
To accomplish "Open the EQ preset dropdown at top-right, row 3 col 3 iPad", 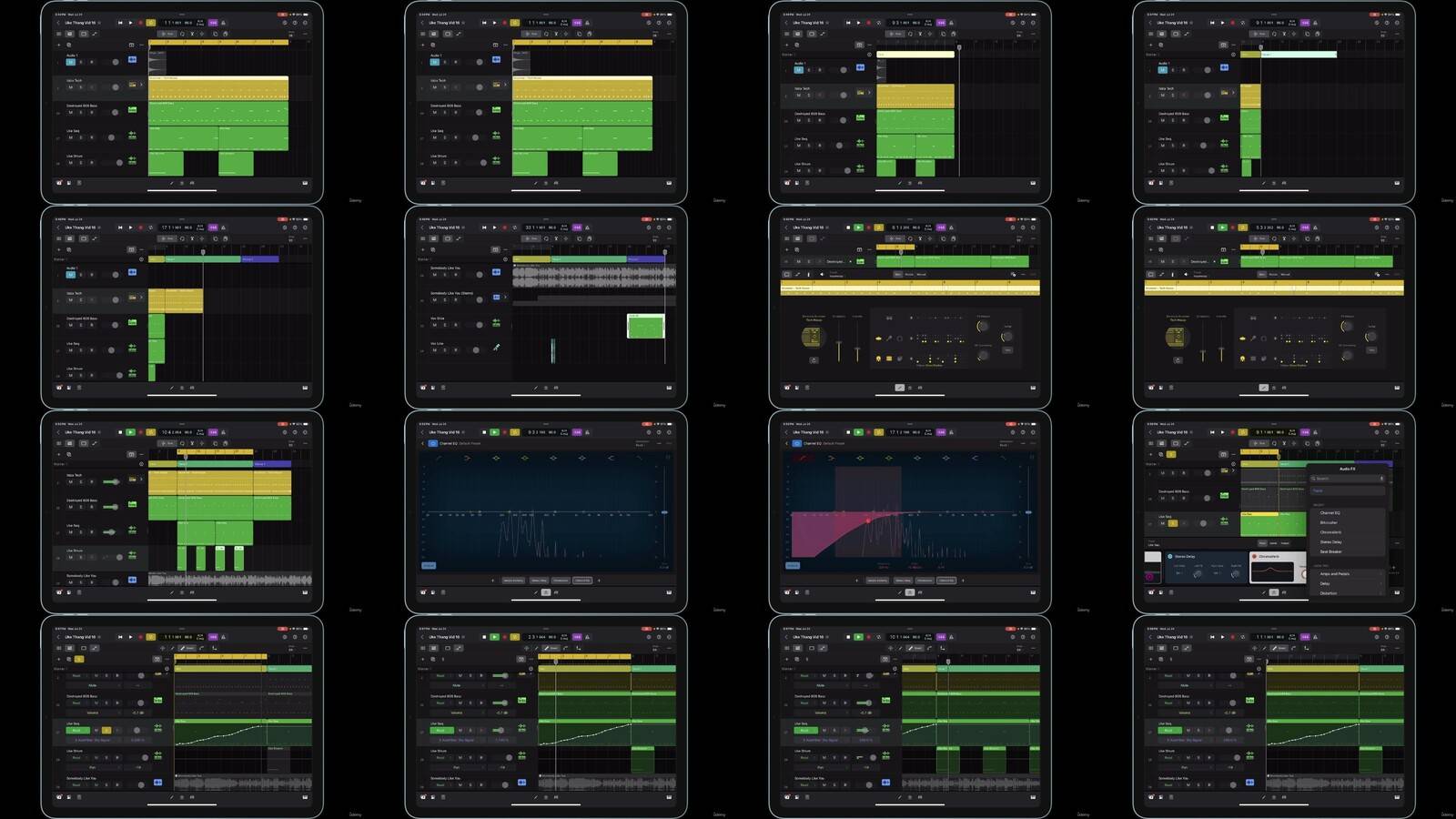I will 1004,444.
